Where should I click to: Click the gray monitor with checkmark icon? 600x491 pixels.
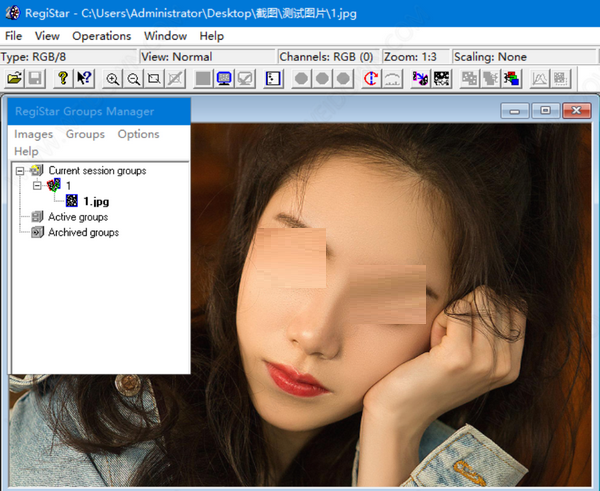tap(245, 79)
